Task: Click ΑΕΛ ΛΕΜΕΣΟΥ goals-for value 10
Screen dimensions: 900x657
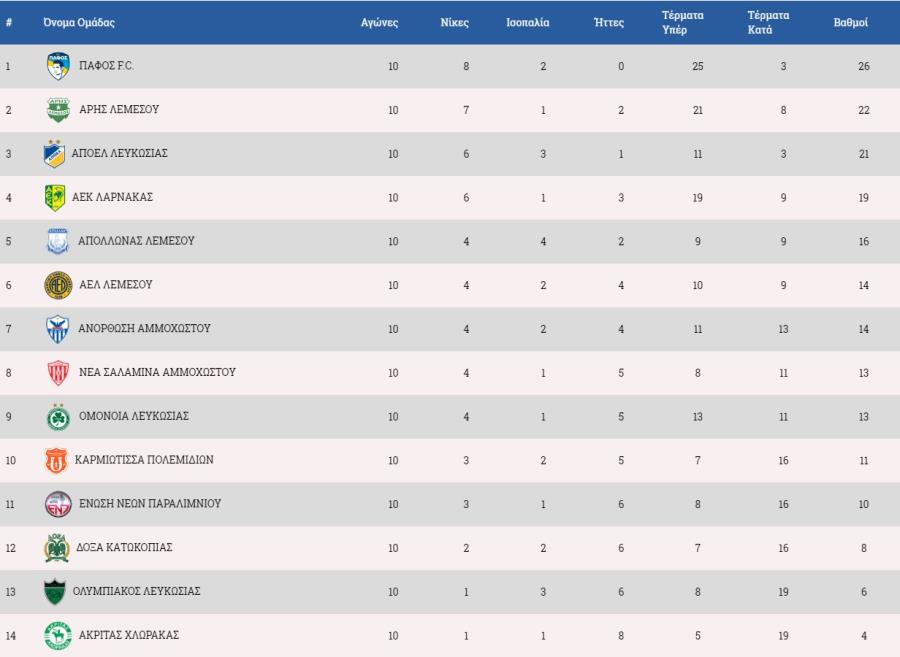Action: click(x=697, y=286)
